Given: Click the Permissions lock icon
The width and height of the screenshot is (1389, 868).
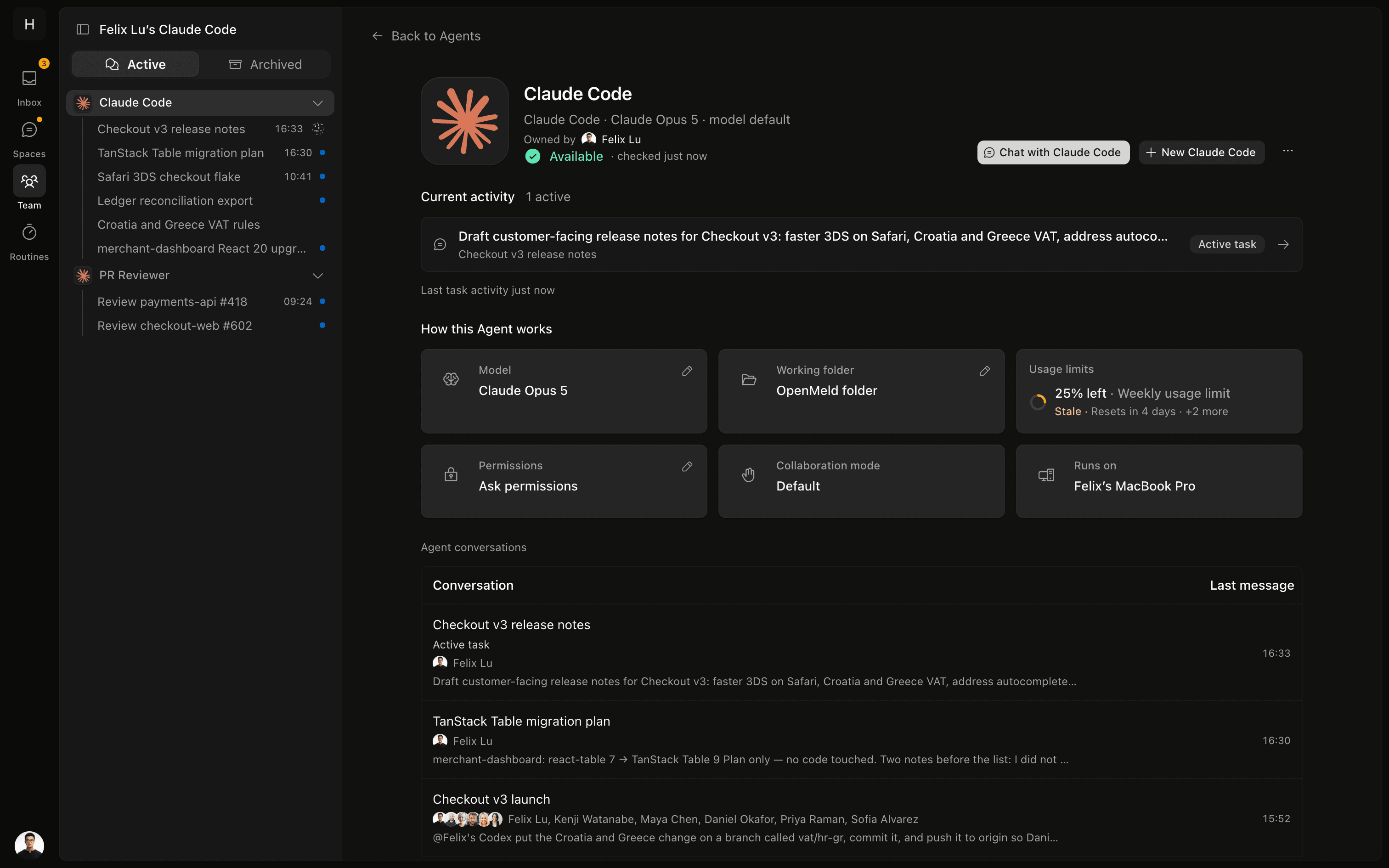Looking at the screenshot, I should 451,475.
